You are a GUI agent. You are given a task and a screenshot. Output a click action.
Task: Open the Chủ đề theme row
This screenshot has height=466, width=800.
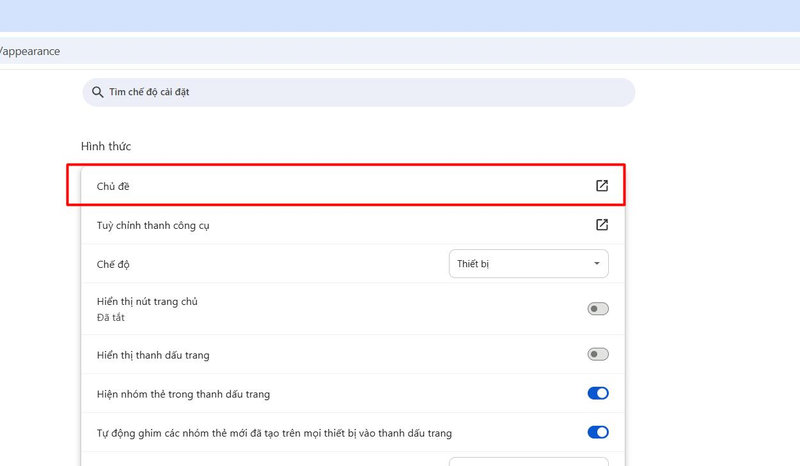coord(353,186)
